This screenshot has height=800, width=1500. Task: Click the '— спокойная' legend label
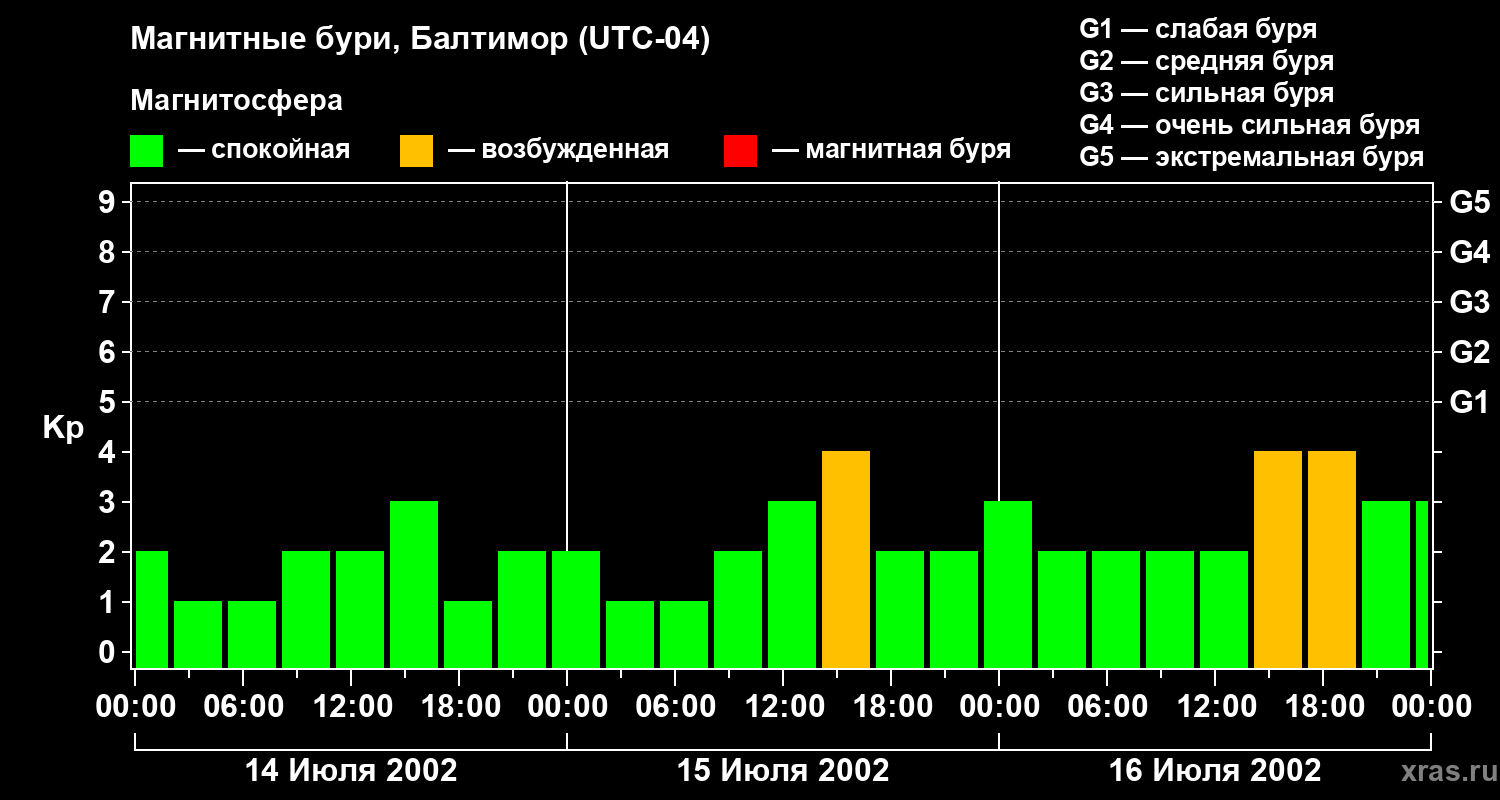pyautogui.click(x=264, y=150)
